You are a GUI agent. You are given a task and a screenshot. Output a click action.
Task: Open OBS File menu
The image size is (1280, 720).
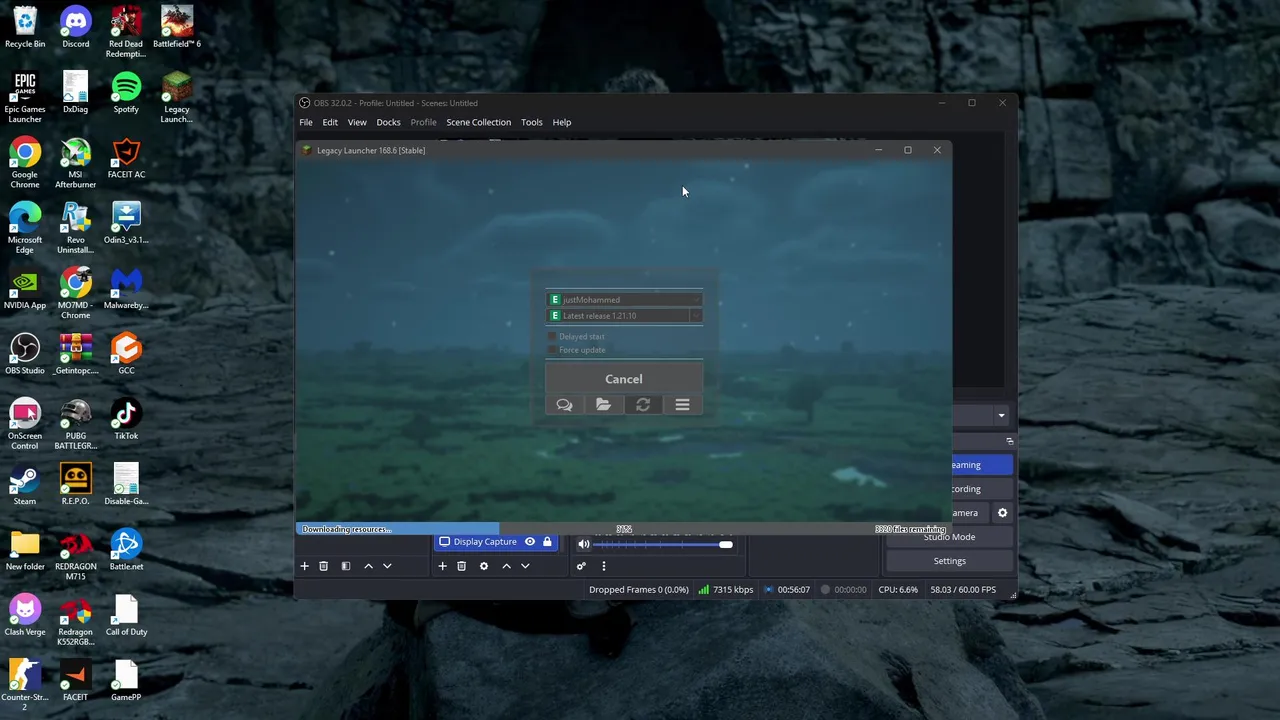pos(305,122)
